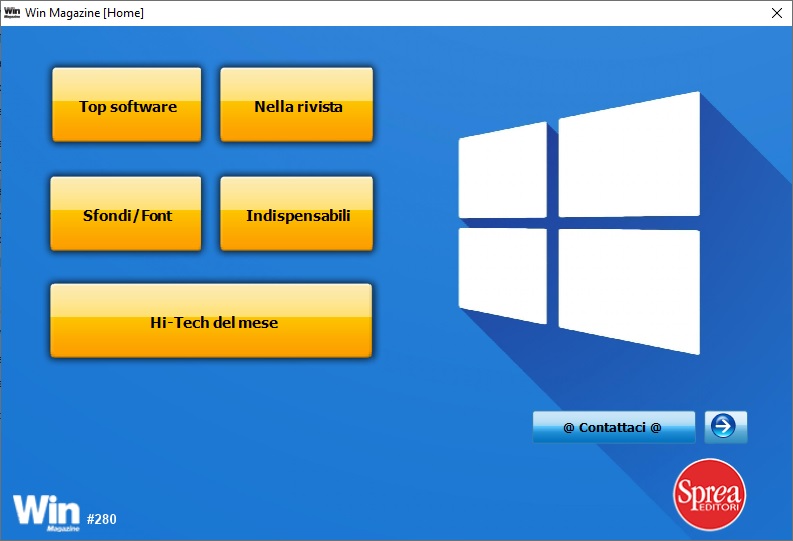The image size is (793, 541).
Task: Open the Indispensabili section
Action: pos(297,214)
